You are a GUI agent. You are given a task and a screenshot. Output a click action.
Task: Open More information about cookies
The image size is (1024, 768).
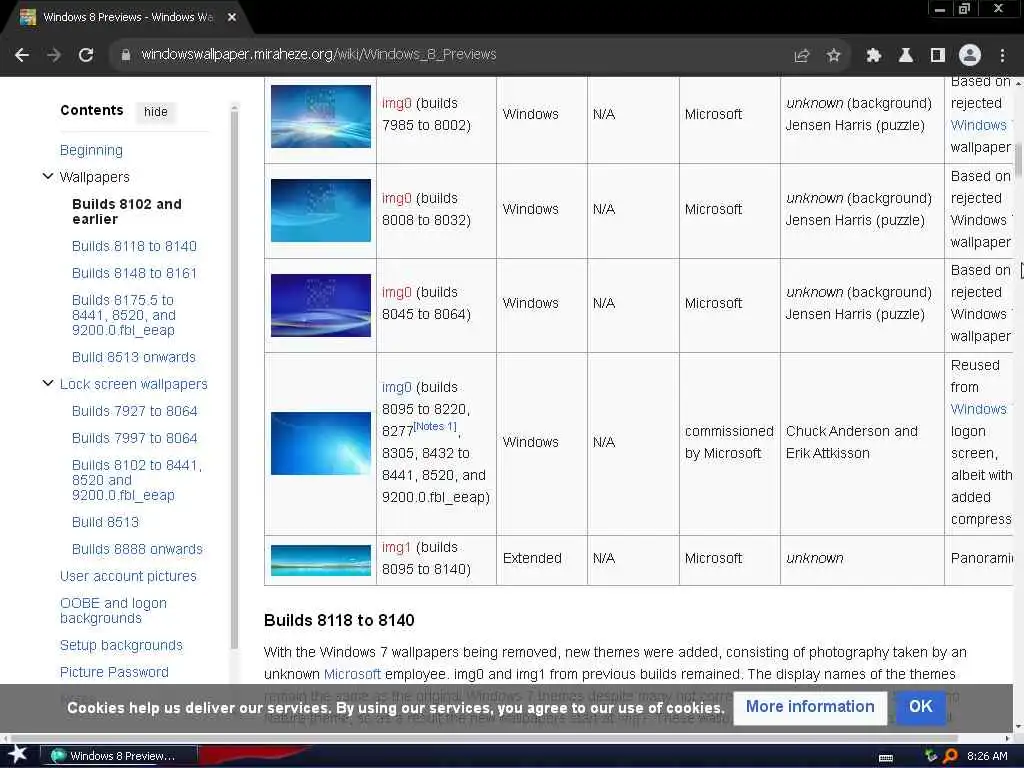[810, 707]
